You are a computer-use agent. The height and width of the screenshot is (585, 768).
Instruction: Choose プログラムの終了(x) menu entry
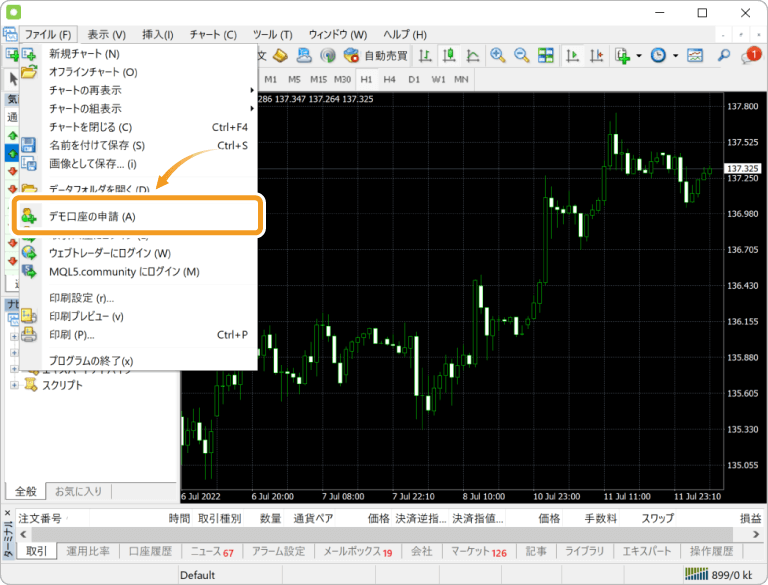[x=137, y=361]
